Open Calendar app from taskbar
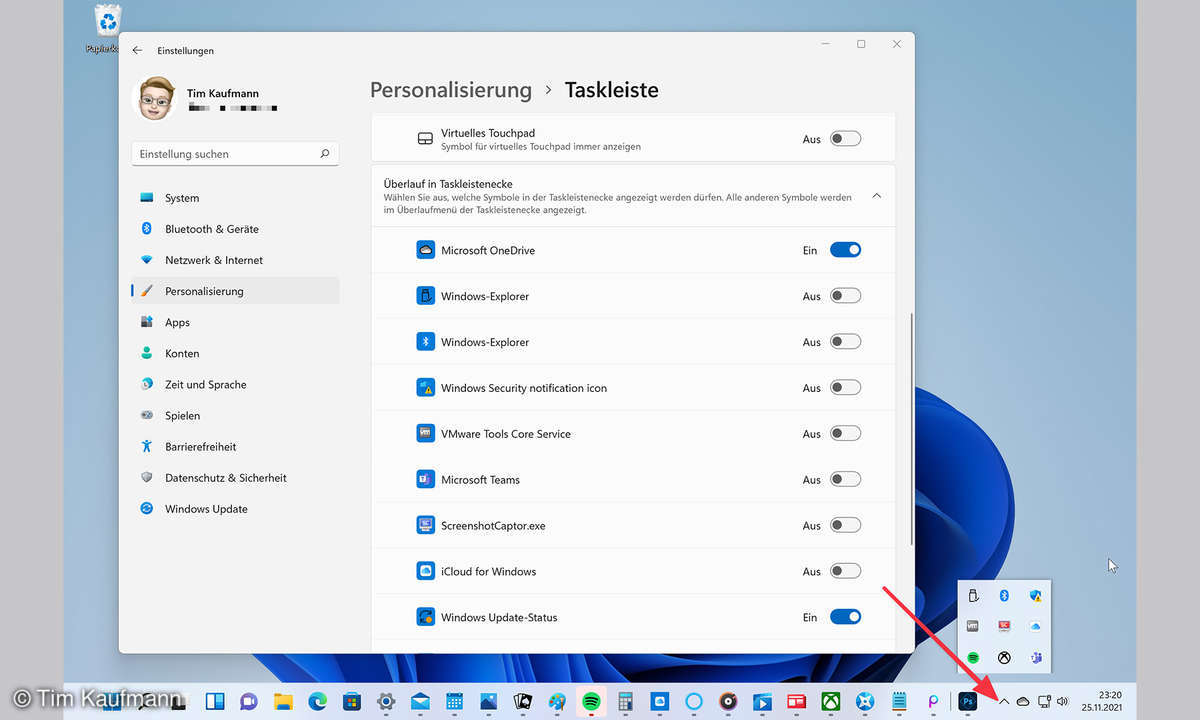 coord(455,702)
